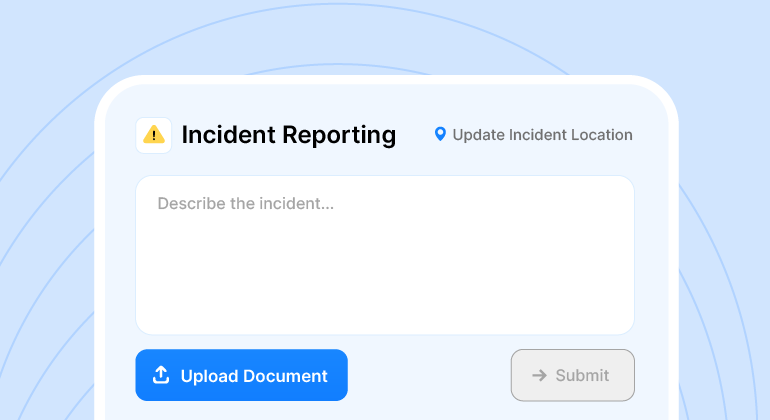Click the upload arrow icon in the blue button
The height and width of the screenshot is (420, 770).
pos(161,375)
